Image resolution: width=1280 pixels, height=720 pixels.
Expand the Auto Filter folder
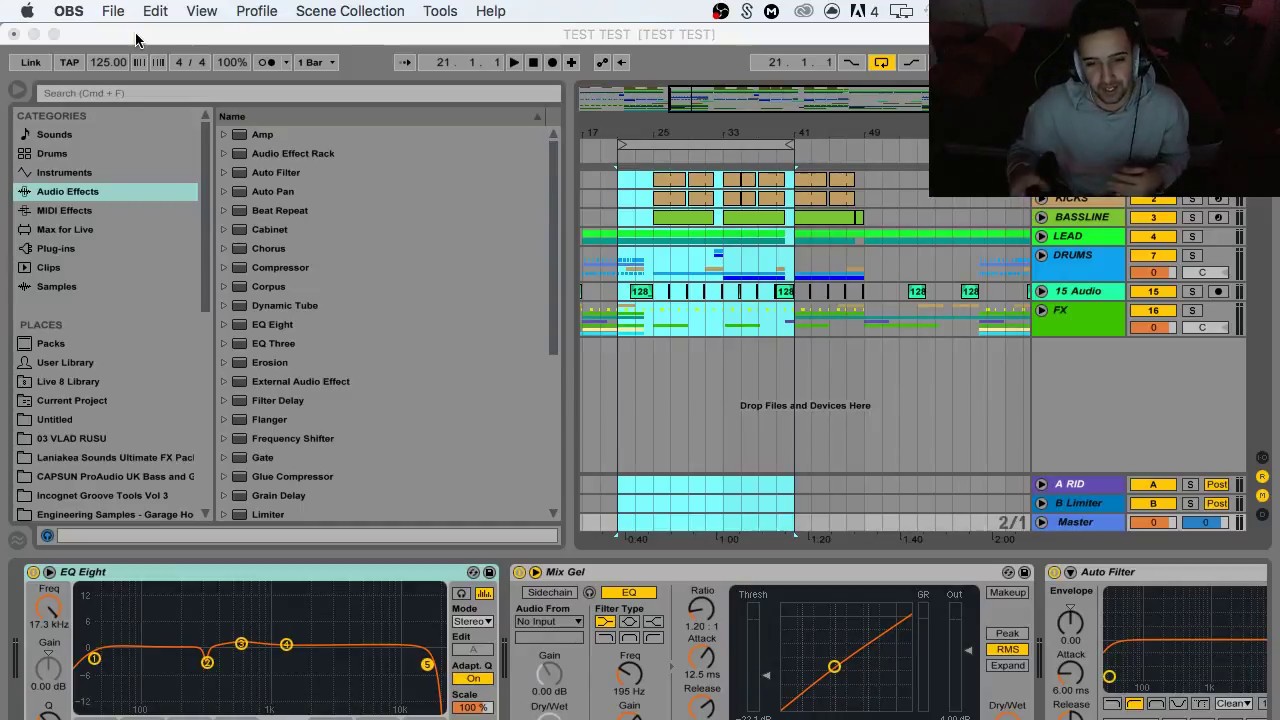(224, 173)
